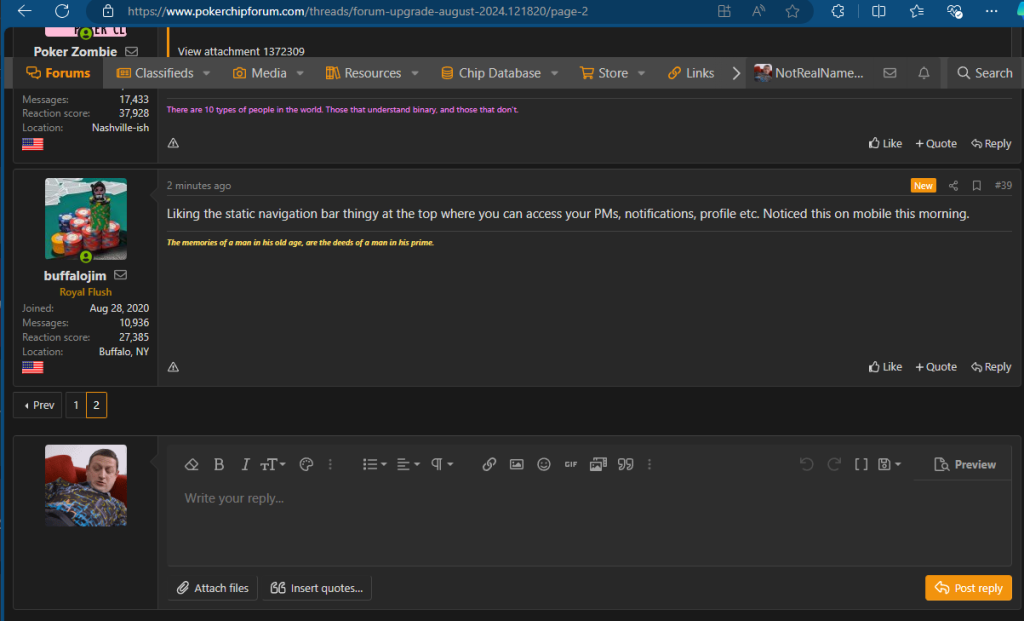Open the notifications bell in the navigation bar
Viewport: 1024px width, 621px height.
click(923, 73)
